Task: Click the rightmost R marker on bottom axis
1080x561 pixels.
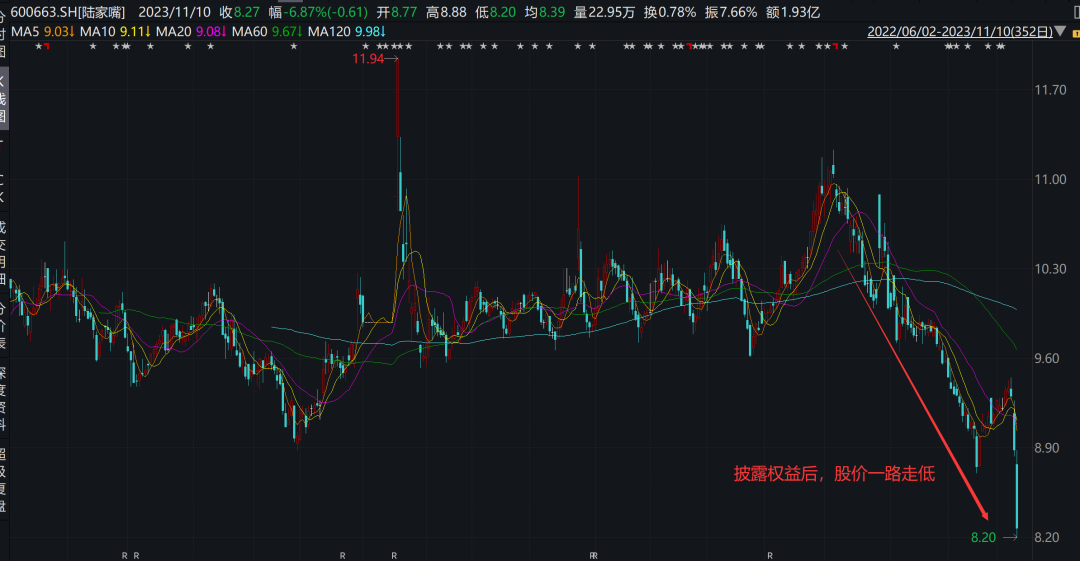Action: pyautogui.click(x=770, y=554)
